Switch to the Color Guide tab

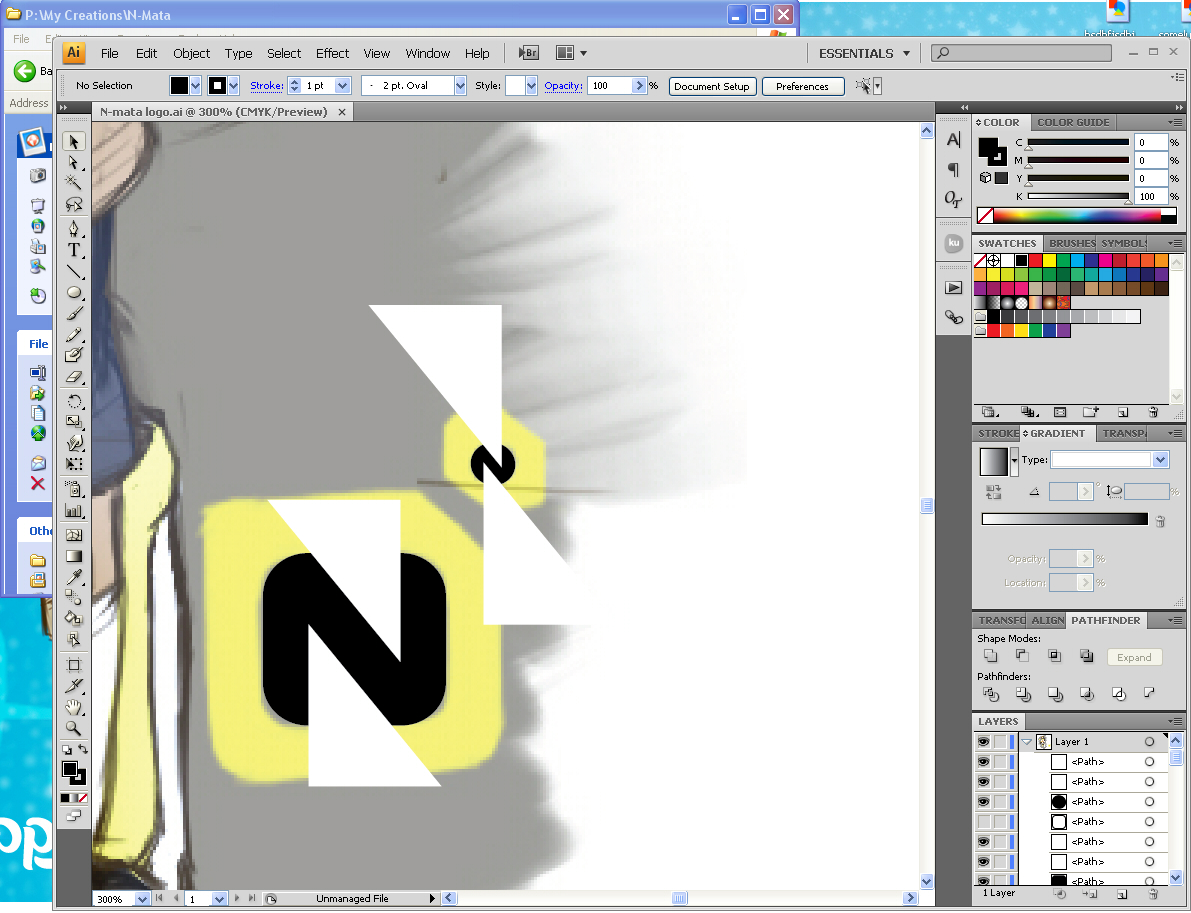1073,122
